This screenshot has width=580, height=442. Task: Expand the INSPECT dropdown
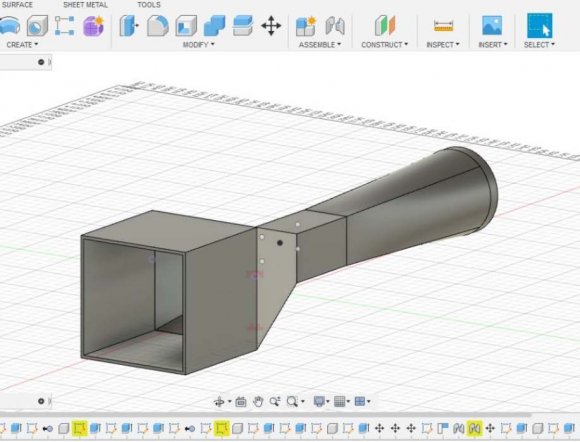(x=443, y=44)
